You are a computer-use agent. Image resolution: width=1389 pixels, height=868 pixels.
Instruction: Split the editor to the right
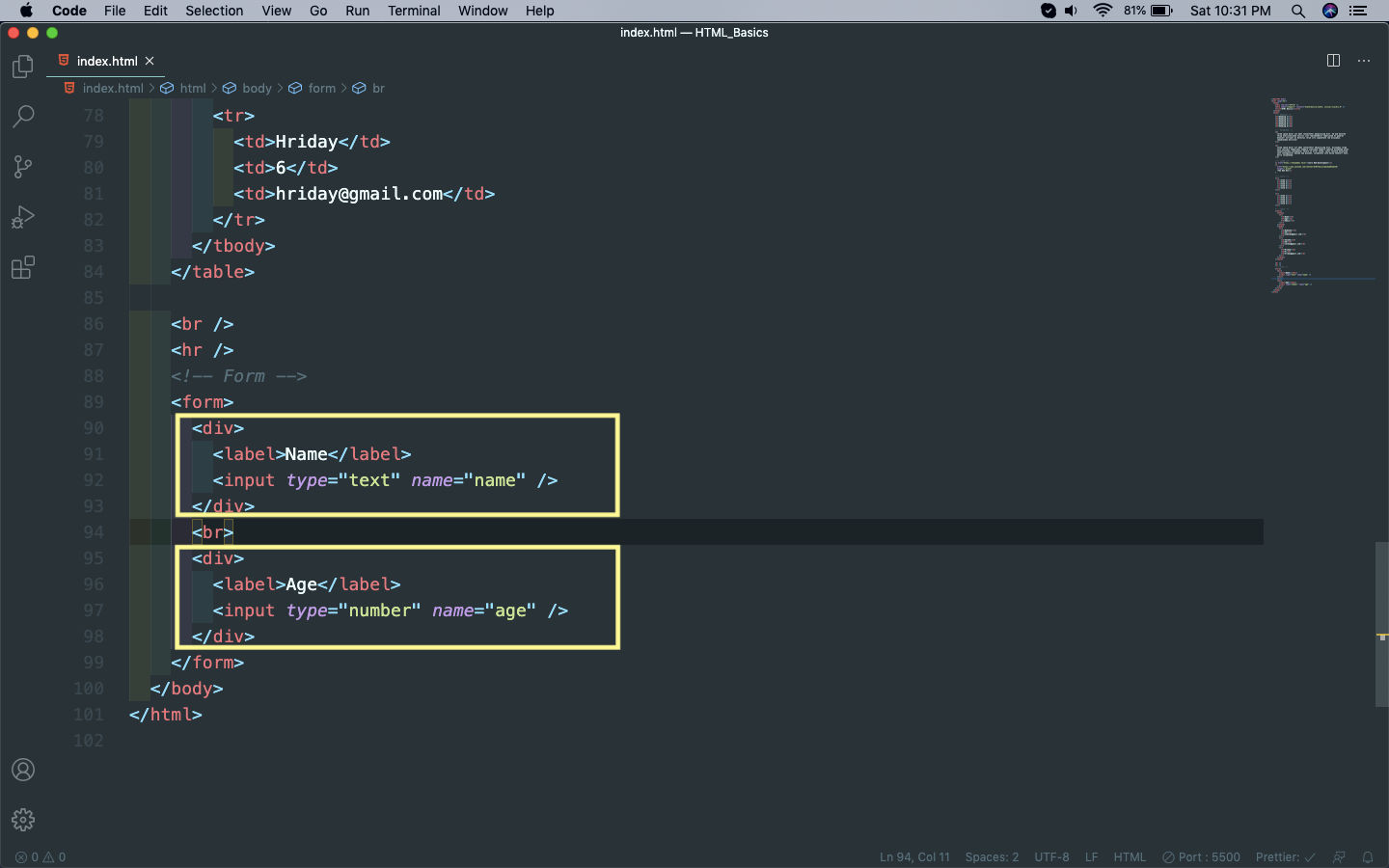pyautogui.click(x=1333, y=61)
